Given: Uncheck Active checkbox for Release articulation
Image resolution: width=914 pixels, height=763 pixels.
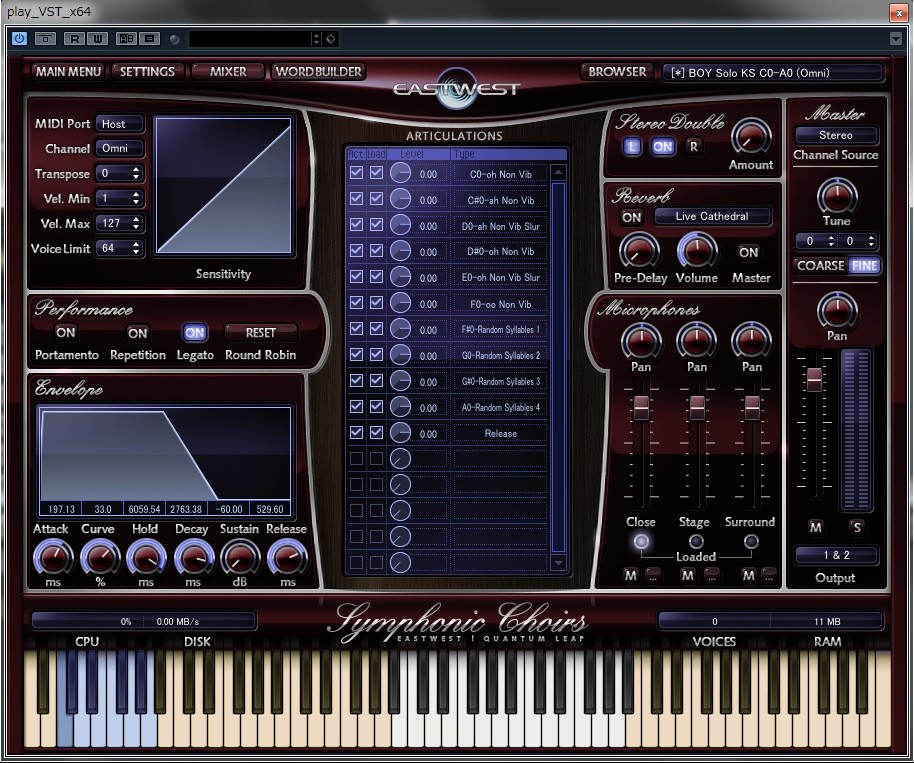Looking at the screenshot, I should click(x=356, y=433).
